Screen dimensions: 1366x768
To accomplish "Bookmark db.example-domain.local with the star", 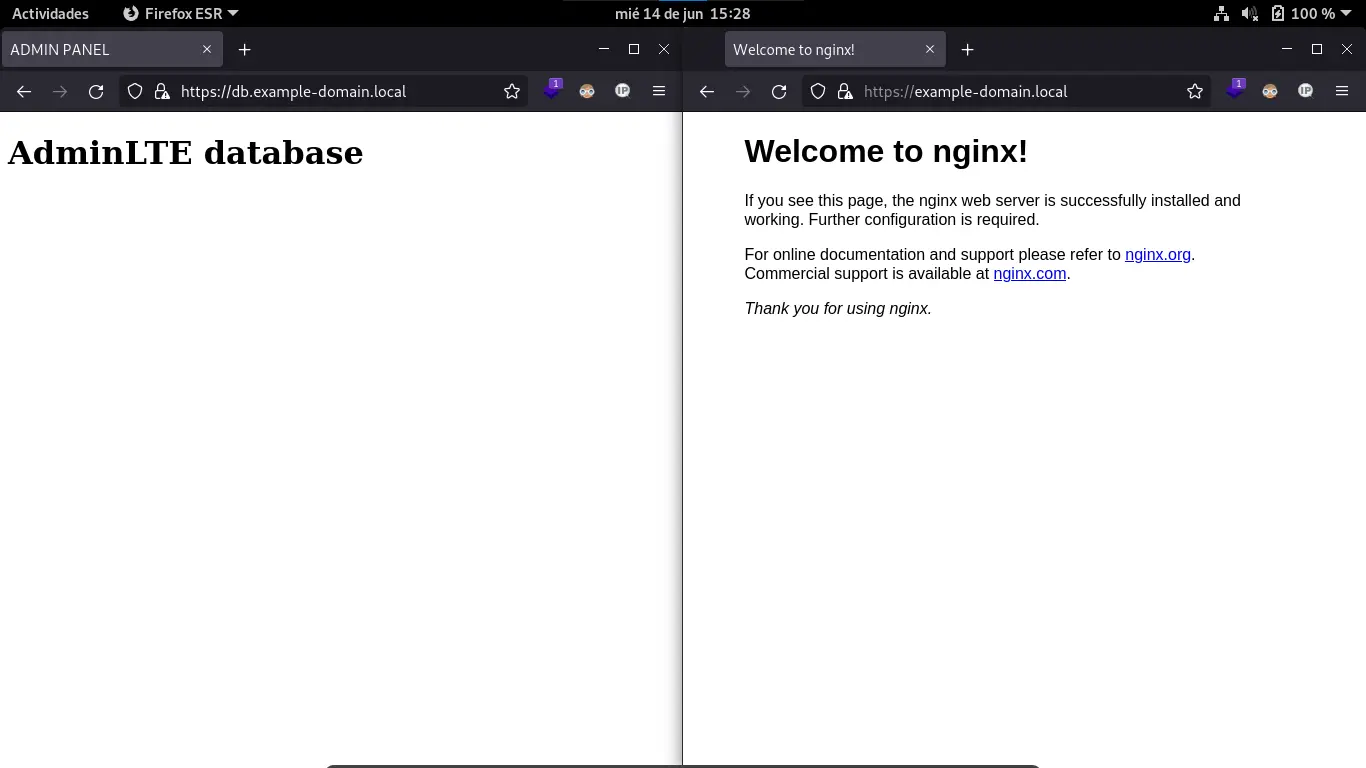I will pyautogui.click(x=512, y=91).
